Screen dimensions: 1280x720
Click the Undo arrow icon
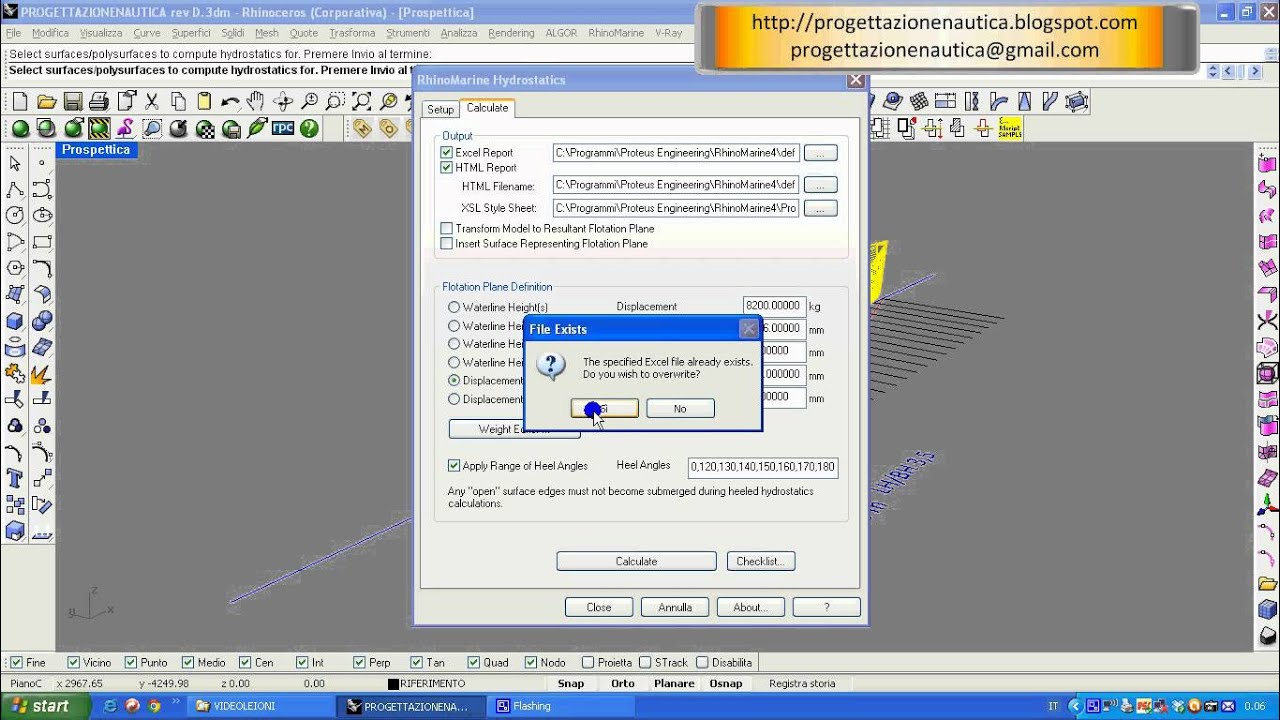(231, 101)
